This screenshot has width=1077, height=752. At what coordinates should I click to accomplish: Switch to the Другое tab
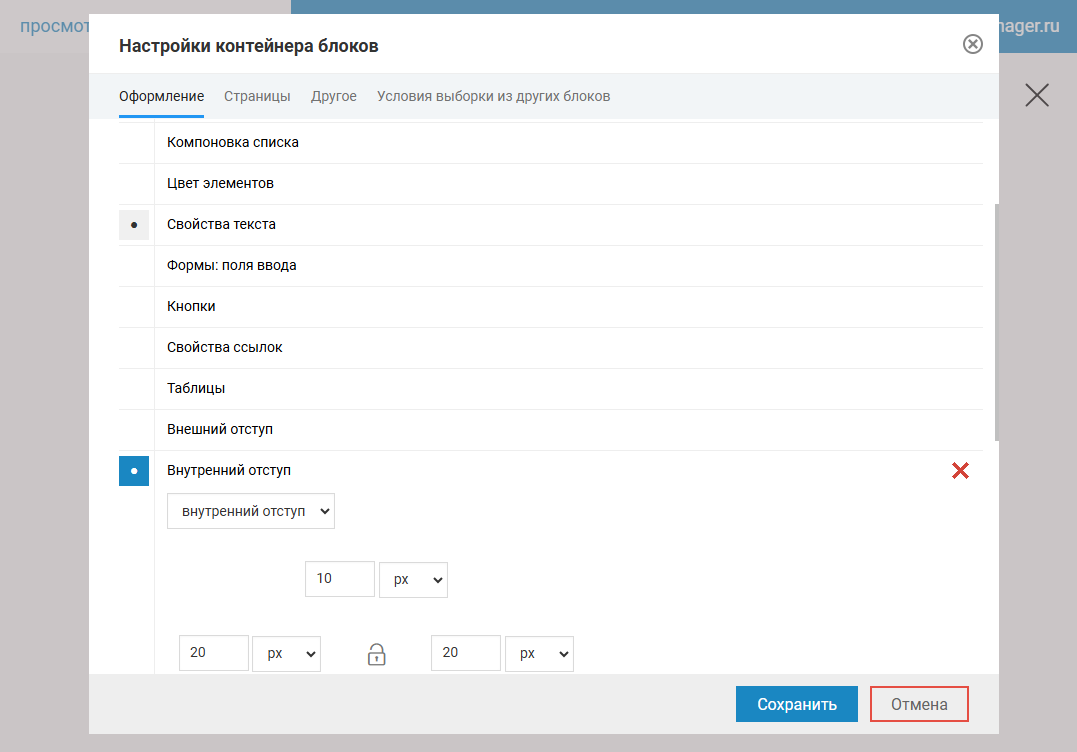[x=333, y=97]
